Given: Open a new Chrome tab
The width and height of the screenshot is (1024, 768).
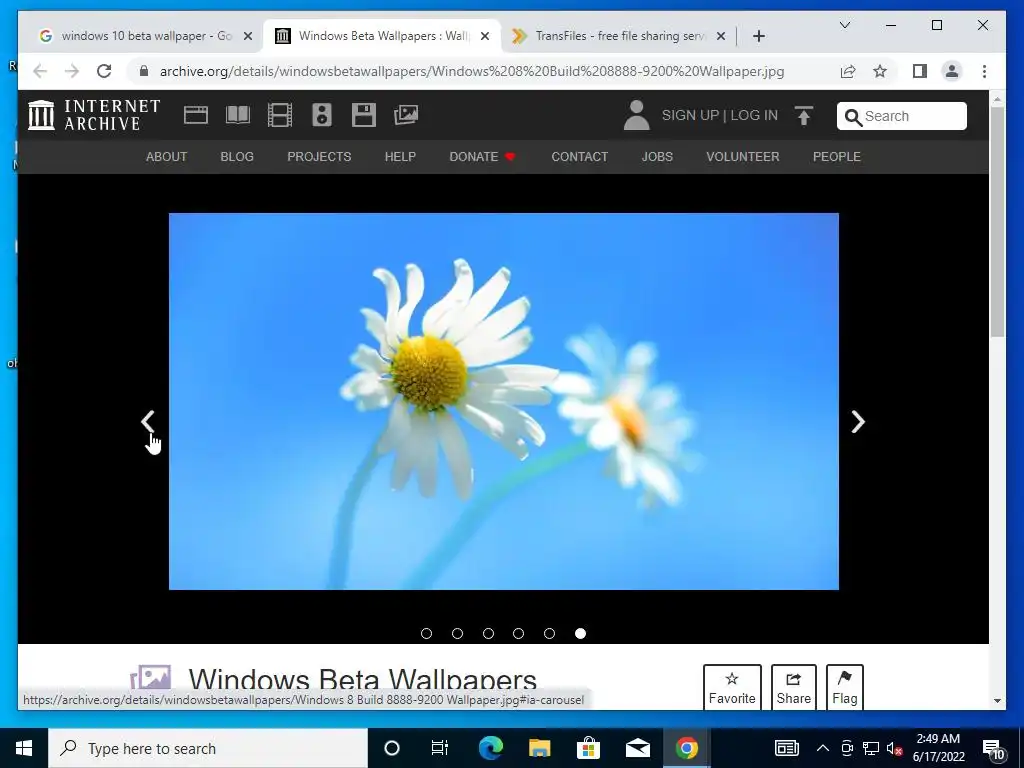Looking at the screenshot, I should (759, 36).
